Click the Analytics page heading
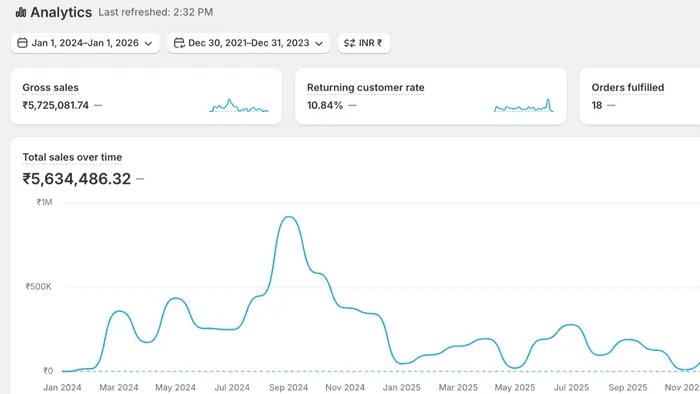The width and height of the screenshot is (700, 394). tap(61, 12)
